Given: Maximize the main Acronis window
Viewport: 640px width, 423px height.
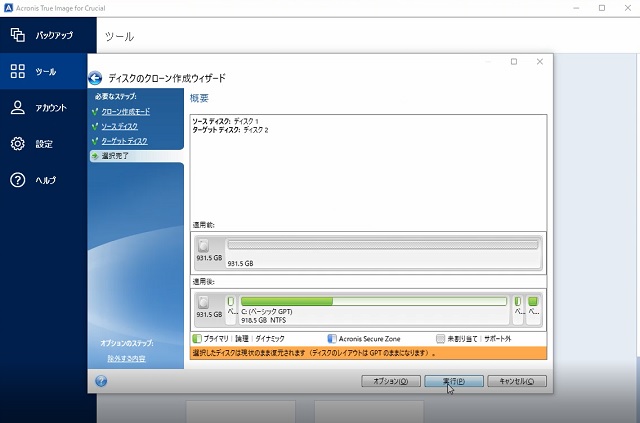Looking at the screenshot, I should click(x=602, y=8).
